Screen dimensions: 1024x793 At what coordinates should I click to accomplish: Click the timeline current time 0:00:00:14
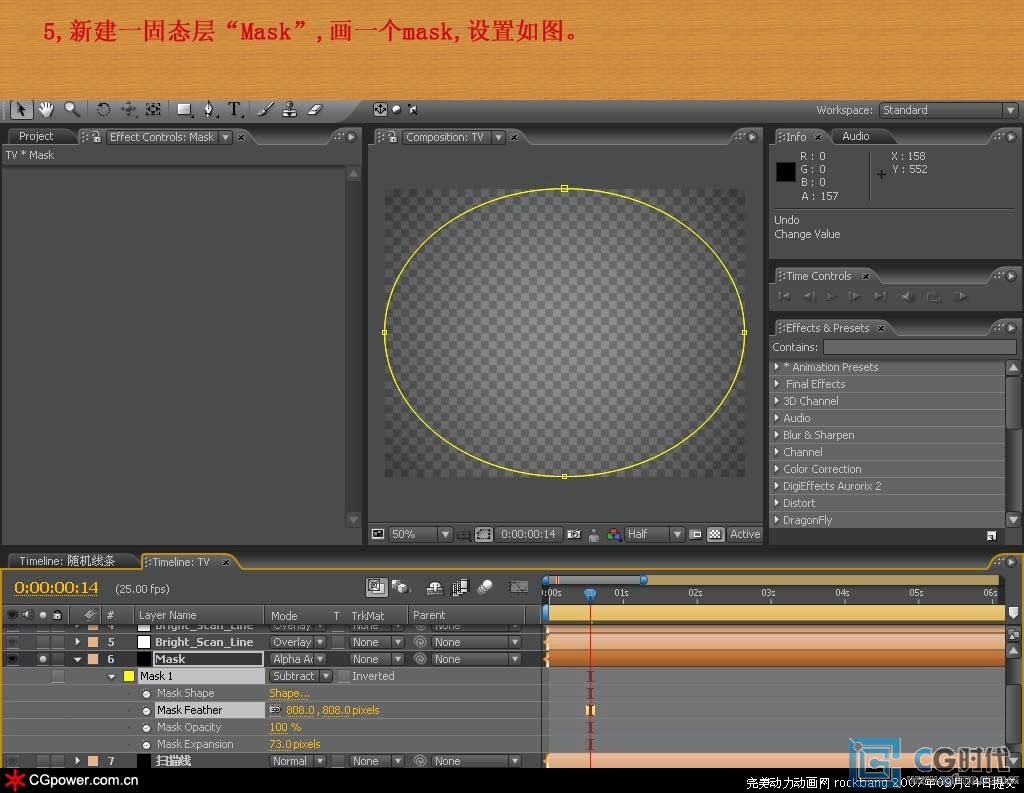coord(56,588)
